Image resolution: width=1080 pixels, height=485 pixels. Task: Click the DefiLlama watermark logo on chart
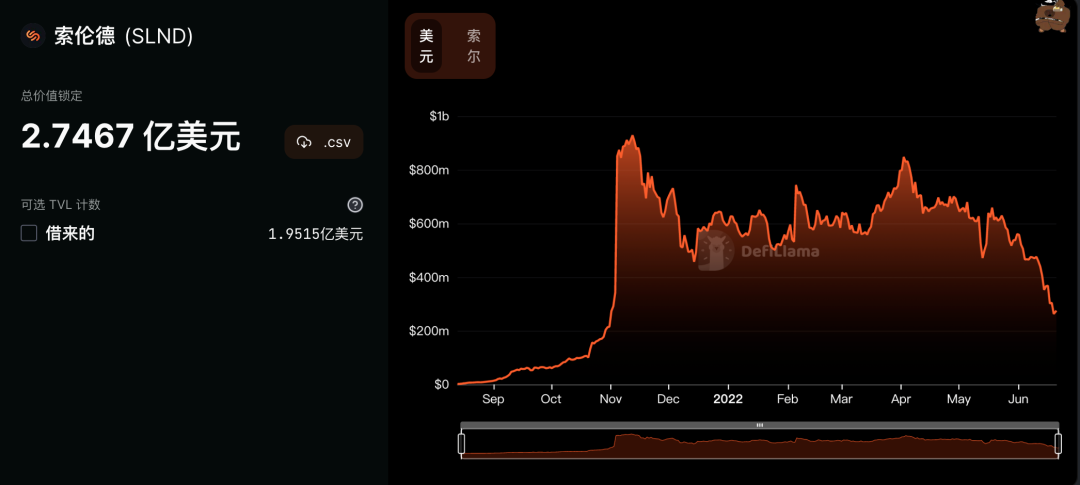click(x=717, y=251)
